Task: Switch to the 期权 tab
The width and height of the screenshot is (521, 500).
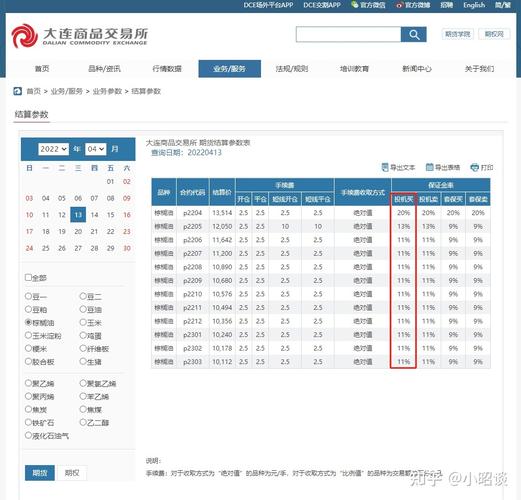Action: (72, 473)
